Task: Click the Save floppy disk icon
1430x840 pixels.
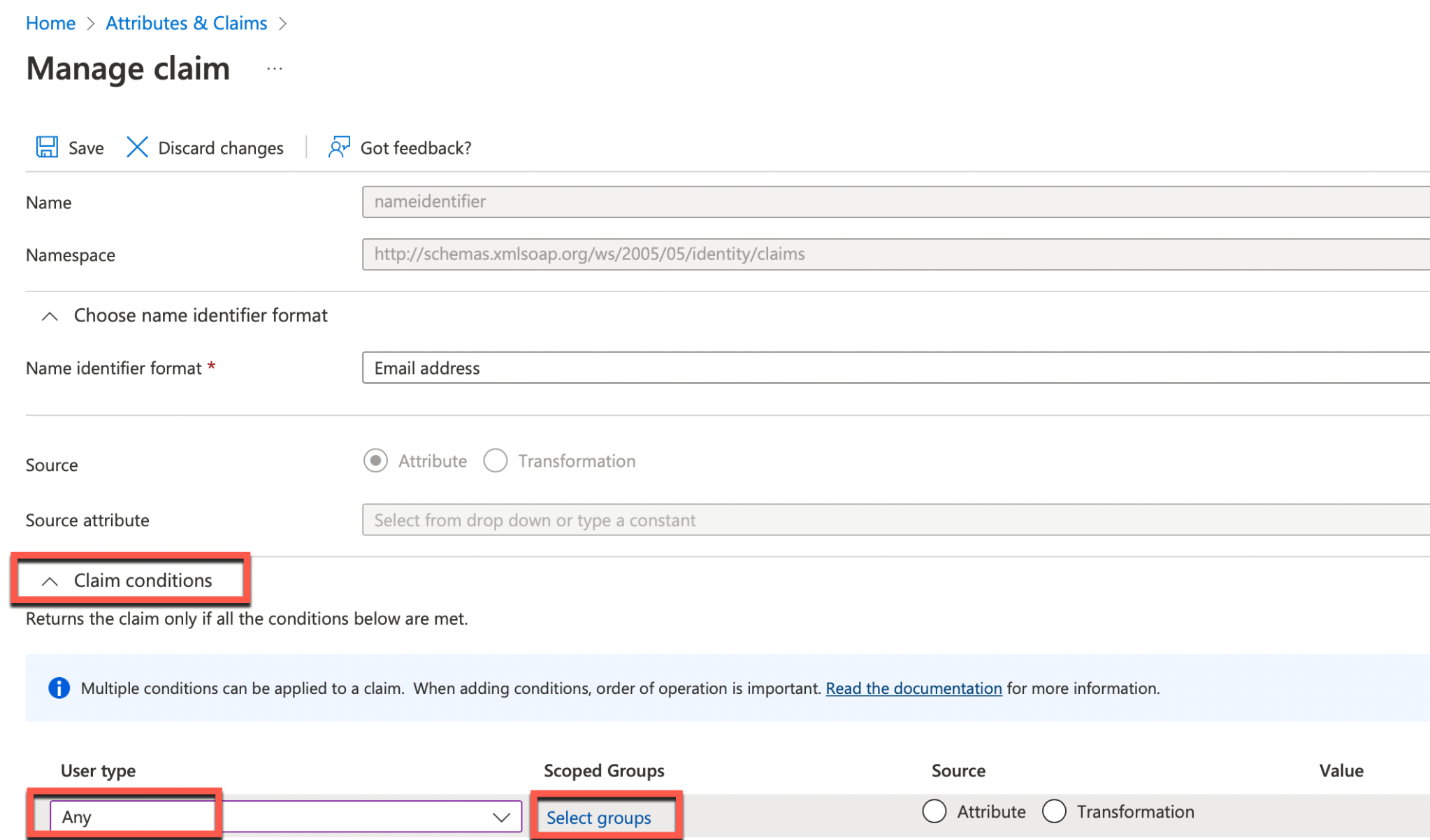Action: [46, 147]
